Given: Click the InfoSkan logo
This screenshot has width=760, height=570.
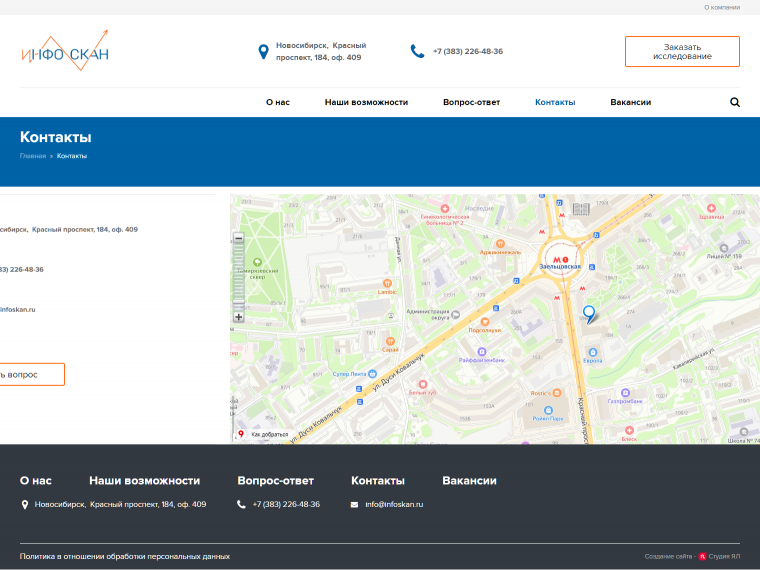Looking at the screenshot, I should [x=65, y=50].
